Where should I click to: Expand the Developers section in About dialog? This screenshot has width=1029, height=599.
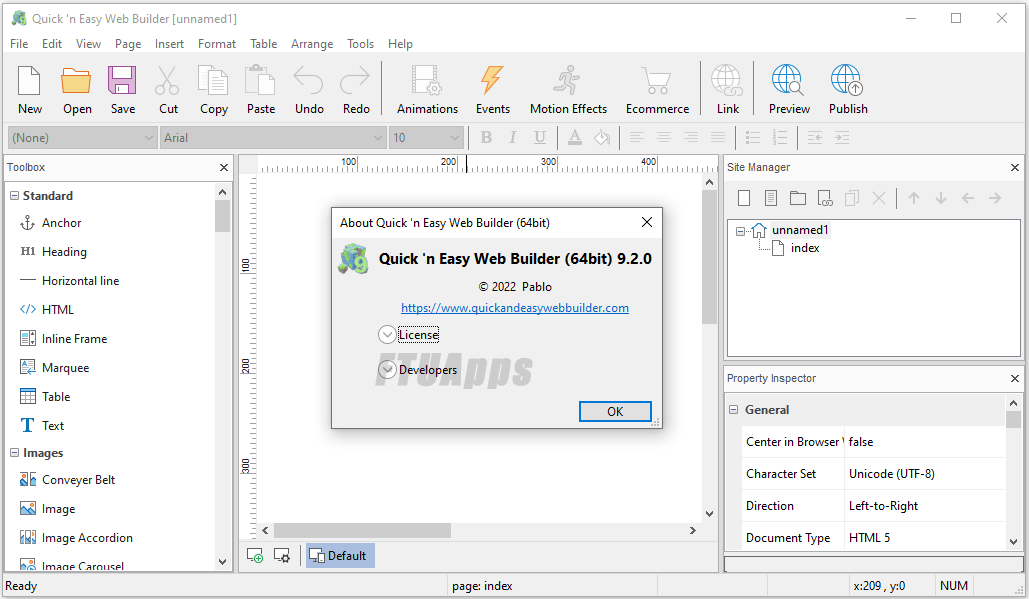(x=387, y=369)
